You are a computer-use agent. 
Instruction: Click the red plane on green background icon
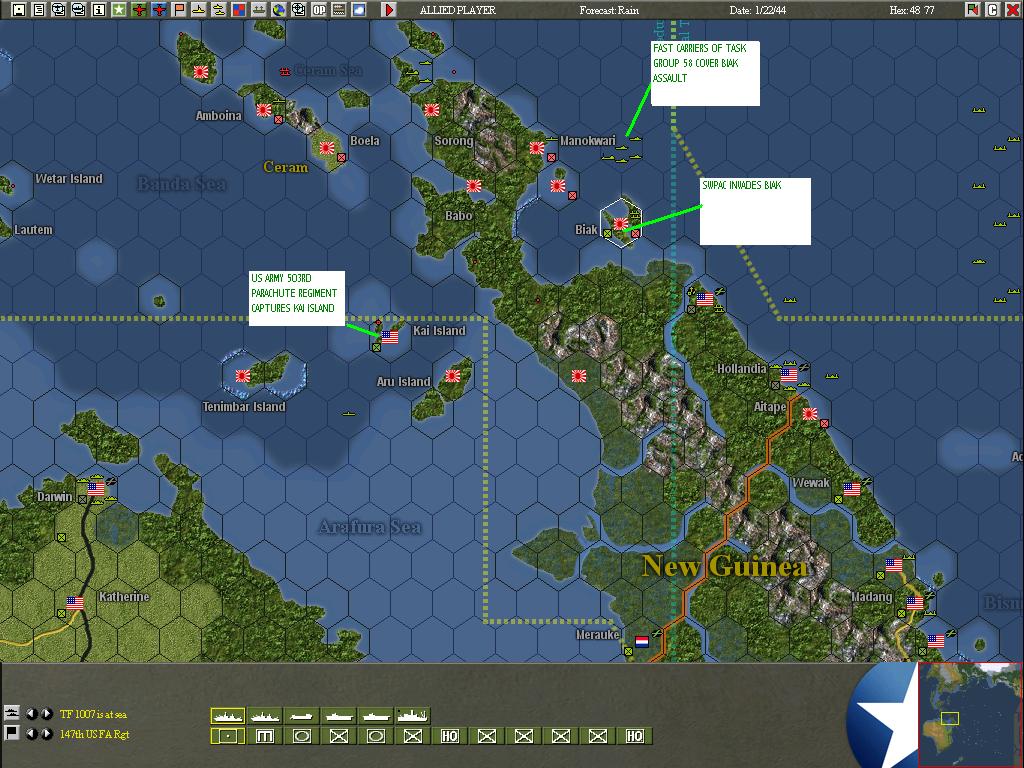tap(138, 9)
